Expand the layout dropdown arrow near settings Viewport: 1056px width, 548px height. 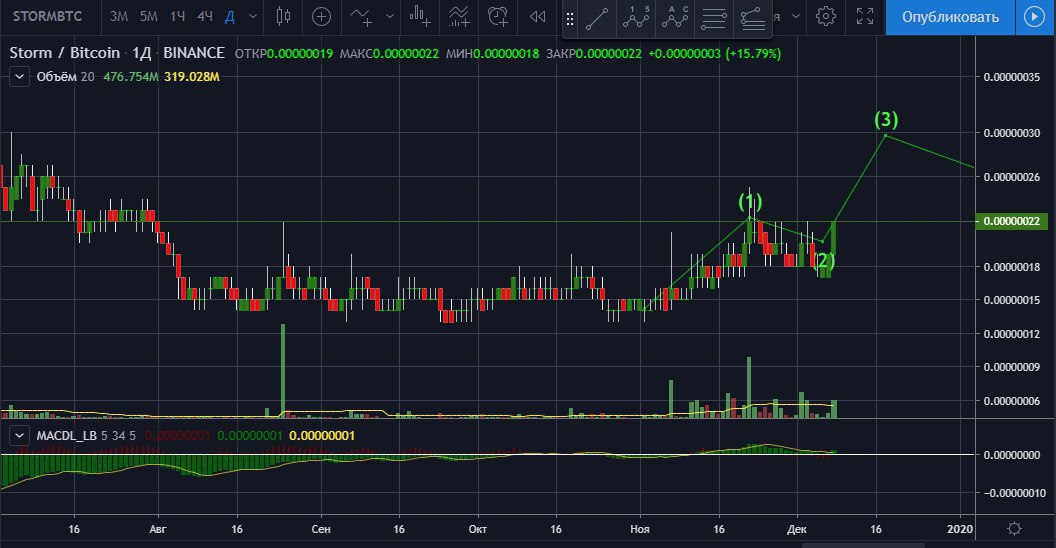tap(796, 16)
